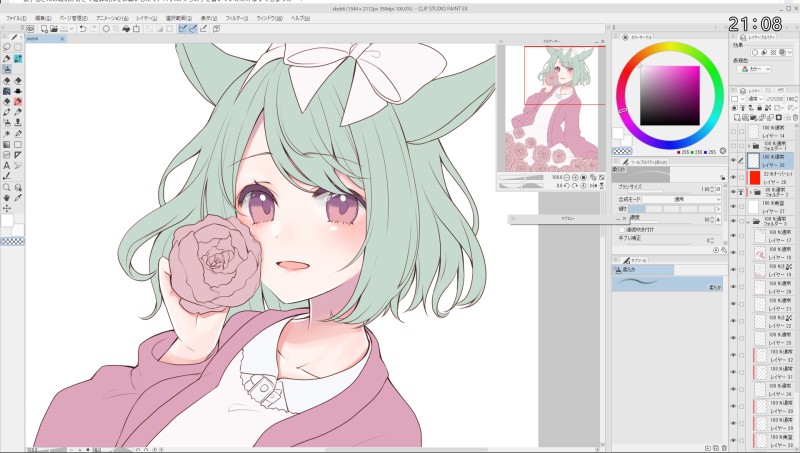This screenshot has width=800, height=453.
Task: Select the Figure rectangle tool
Action: (18, 144)
